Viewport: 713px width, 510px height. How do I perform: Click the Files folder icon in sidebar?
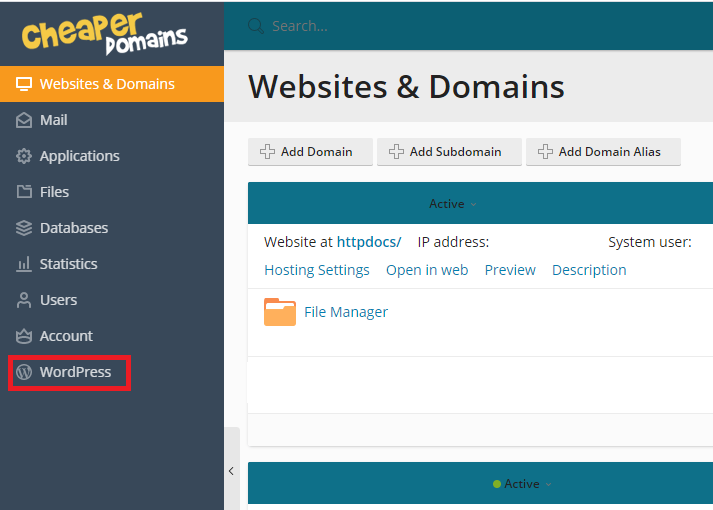(24, 192)
